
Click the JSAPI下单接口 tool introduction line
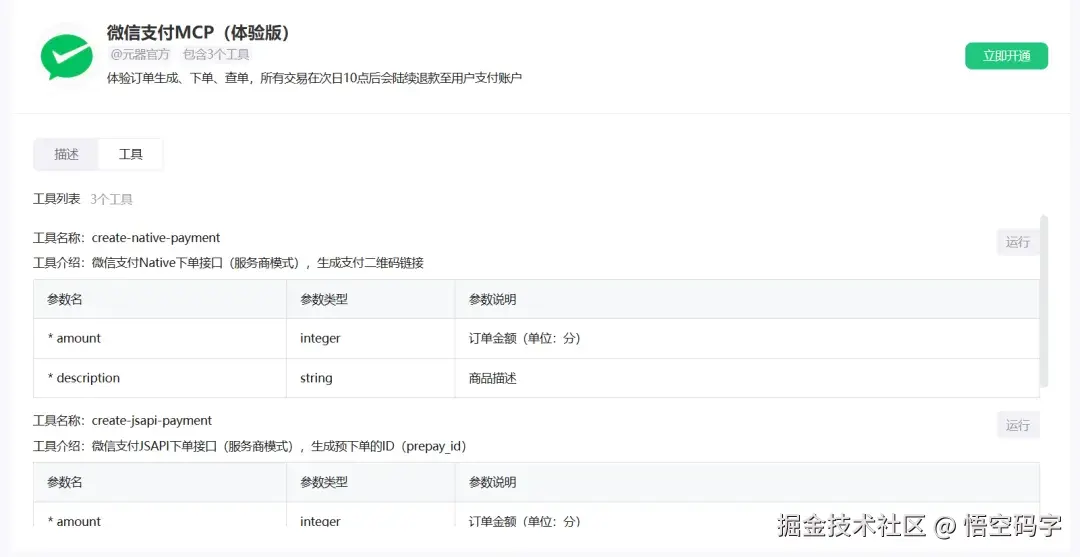250,446
